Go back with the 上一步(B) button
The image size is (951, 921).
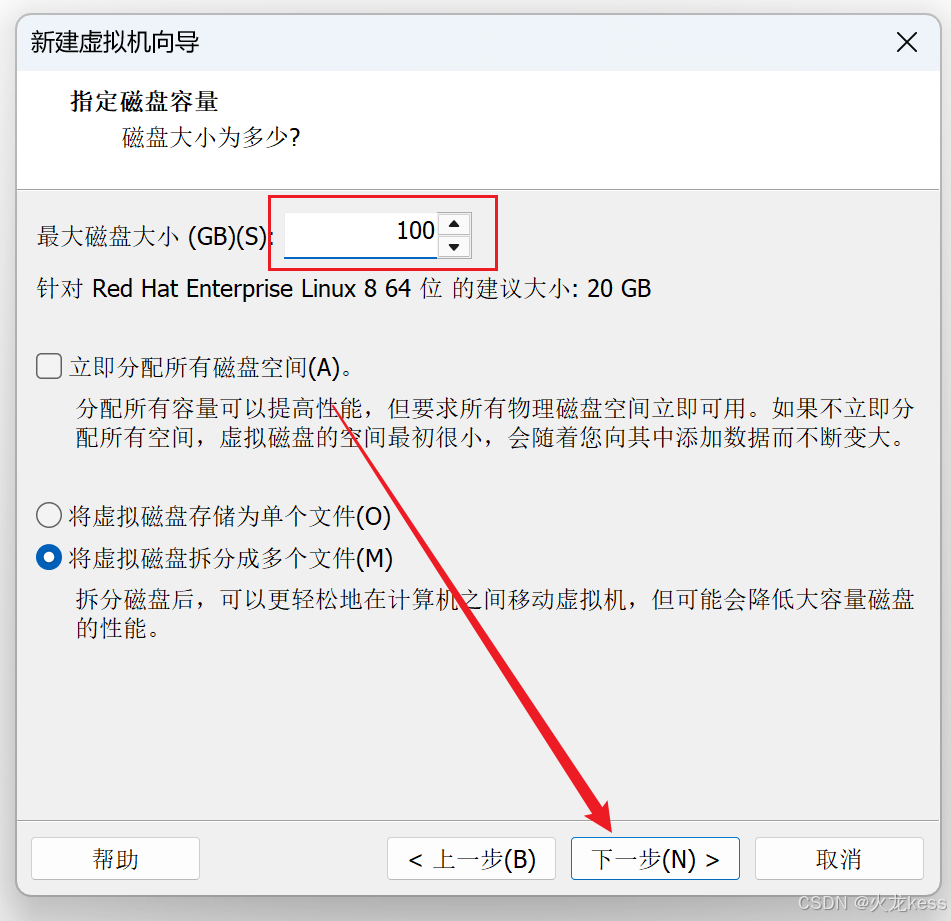tap(471, 858)
